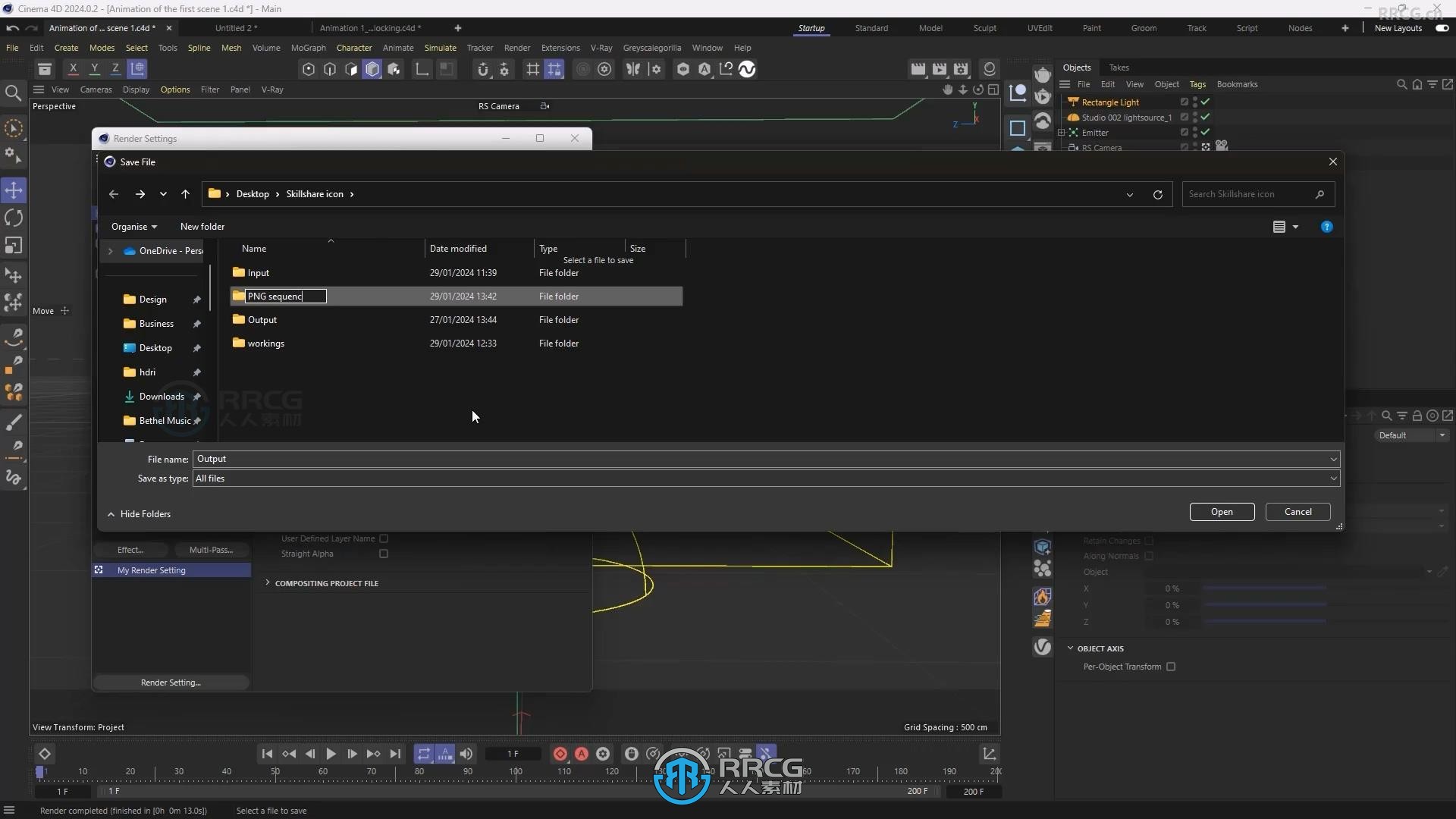Click the Open button to confirm save

(1222, 512)
